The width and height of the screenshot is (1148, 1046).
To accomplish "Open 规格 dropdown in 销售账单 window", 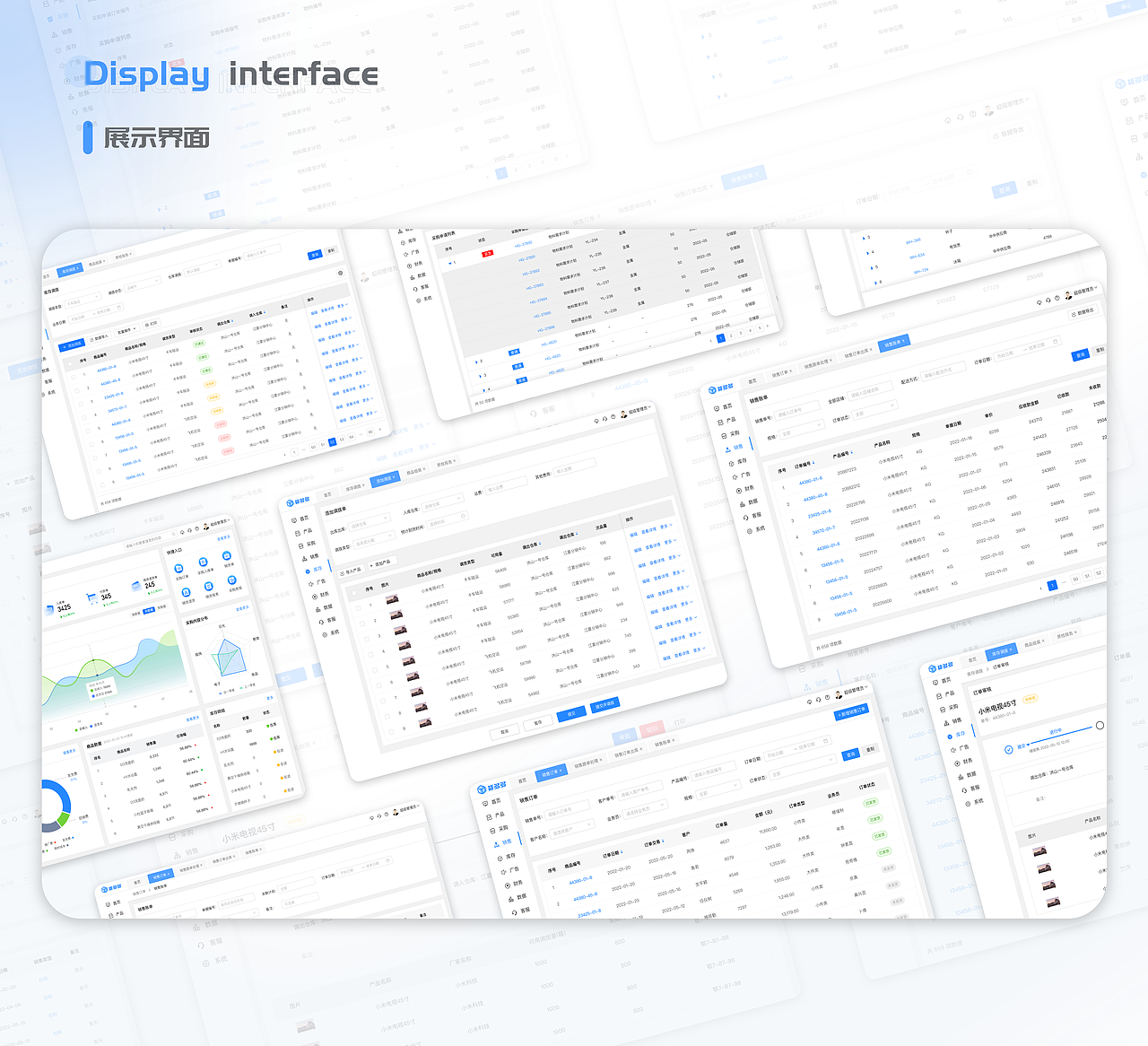I will [x=802, y=430].
